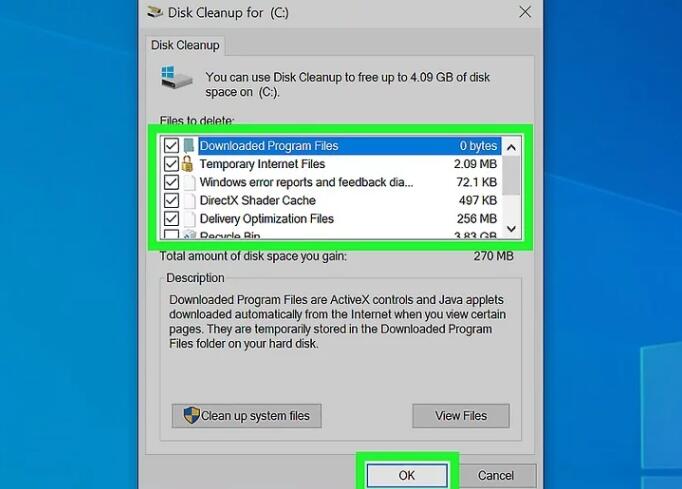Image resolution: width=682 pixels, height=489 pixels.
Task: Click the file icon beside DirectX Shader Cache
Action: pos(189,201)
